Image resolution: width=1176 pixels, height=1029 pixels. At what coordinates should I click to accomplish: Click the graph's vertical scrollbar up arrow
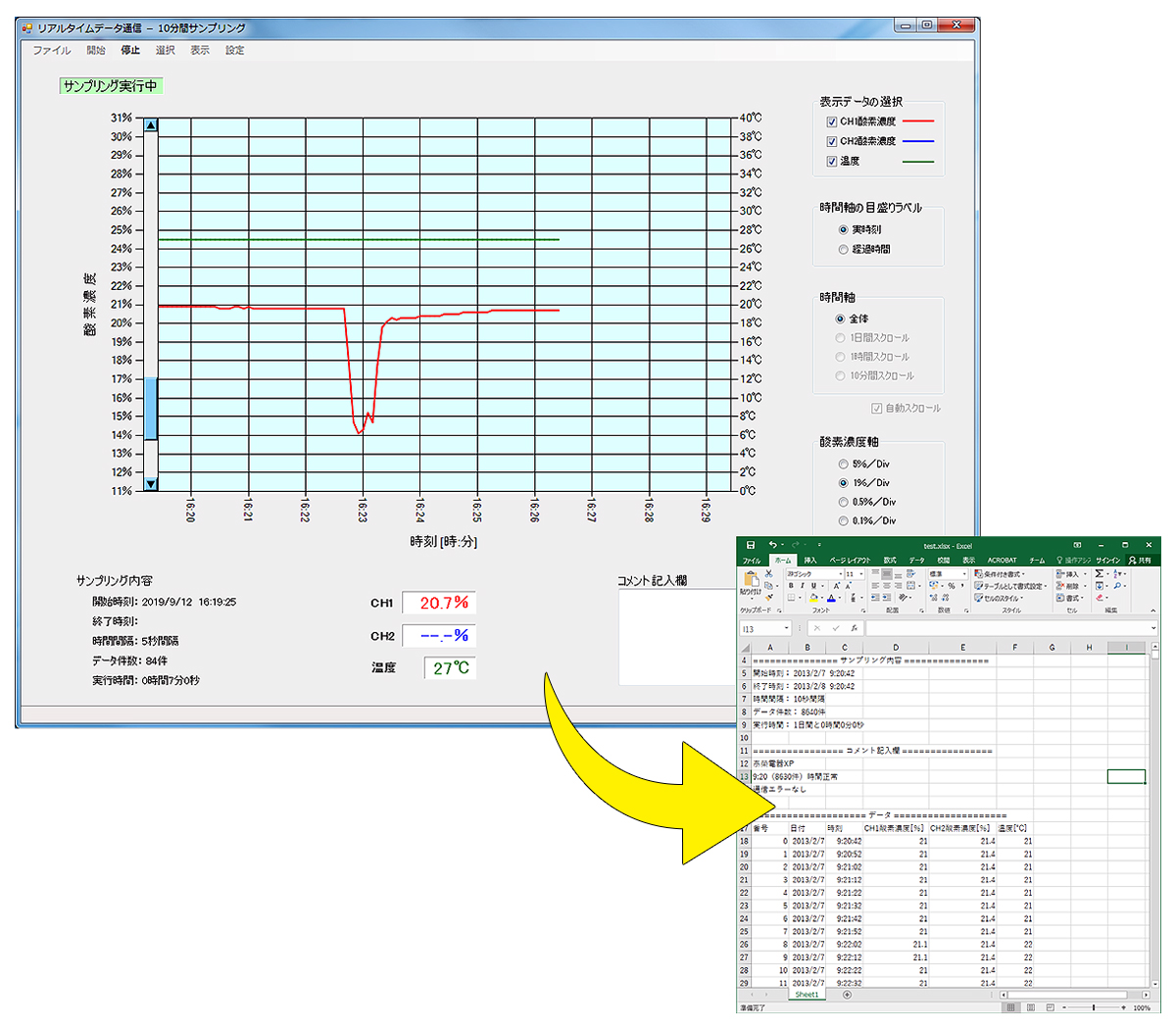(x=151, y=125)
